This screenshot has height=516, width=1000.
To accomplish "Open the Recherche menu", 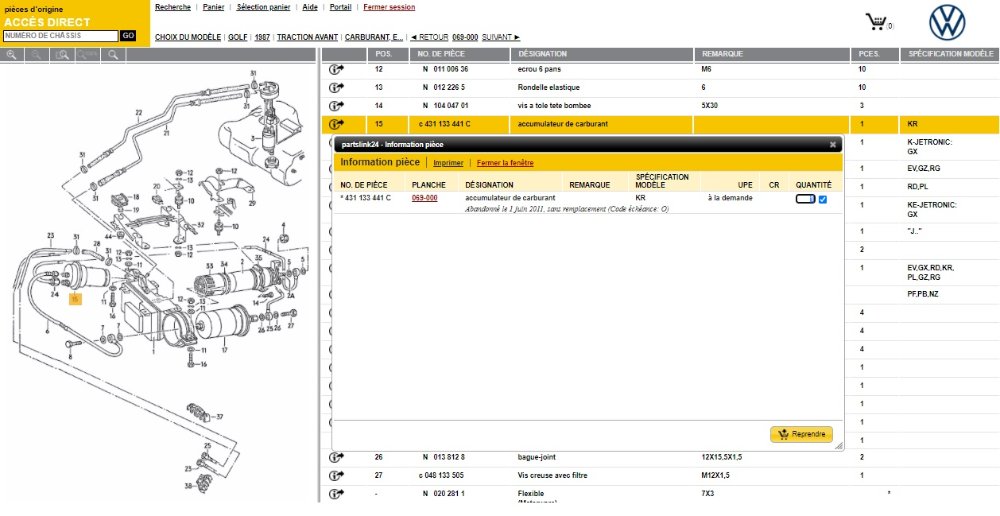I will (x=173, y=7).
